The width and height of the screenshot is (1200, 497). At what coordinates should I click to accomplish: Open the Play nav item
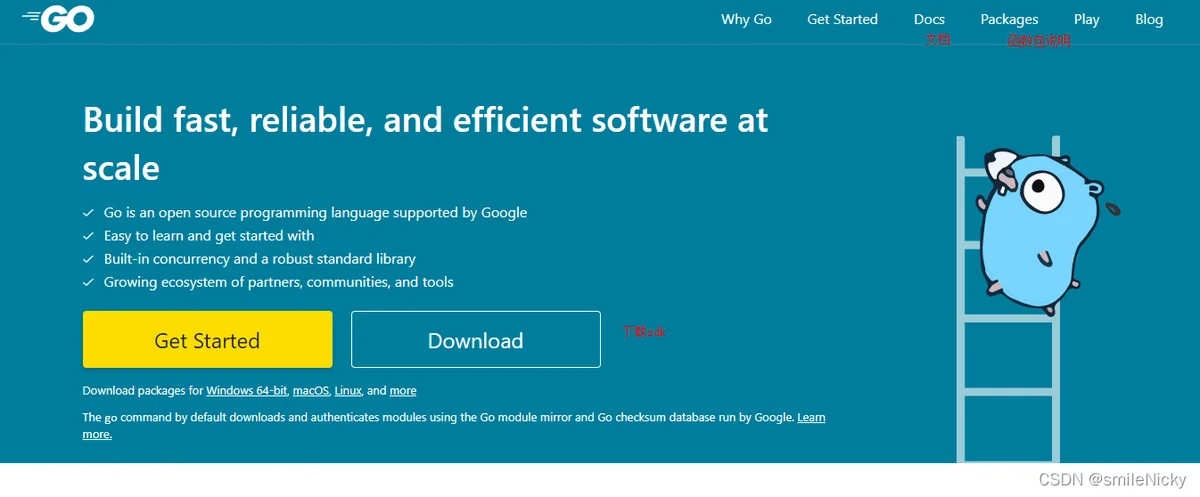(1087, 19)
